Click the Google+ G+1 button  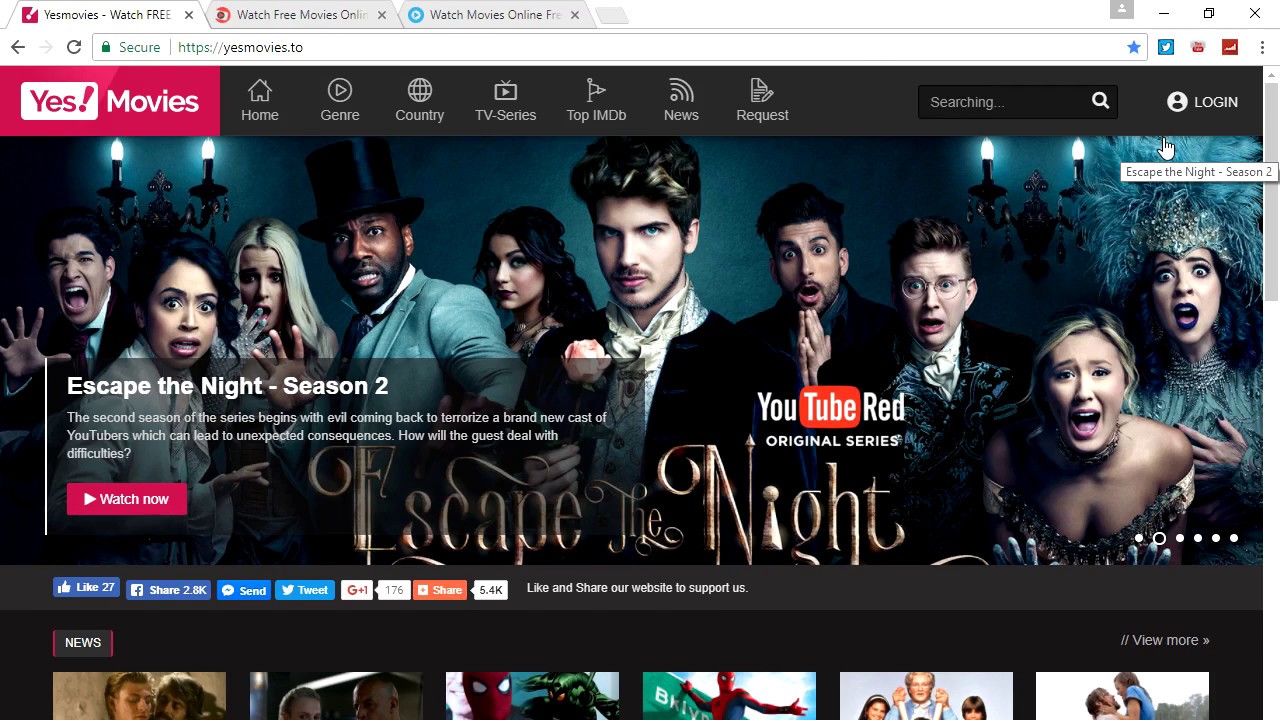(357, 590)
